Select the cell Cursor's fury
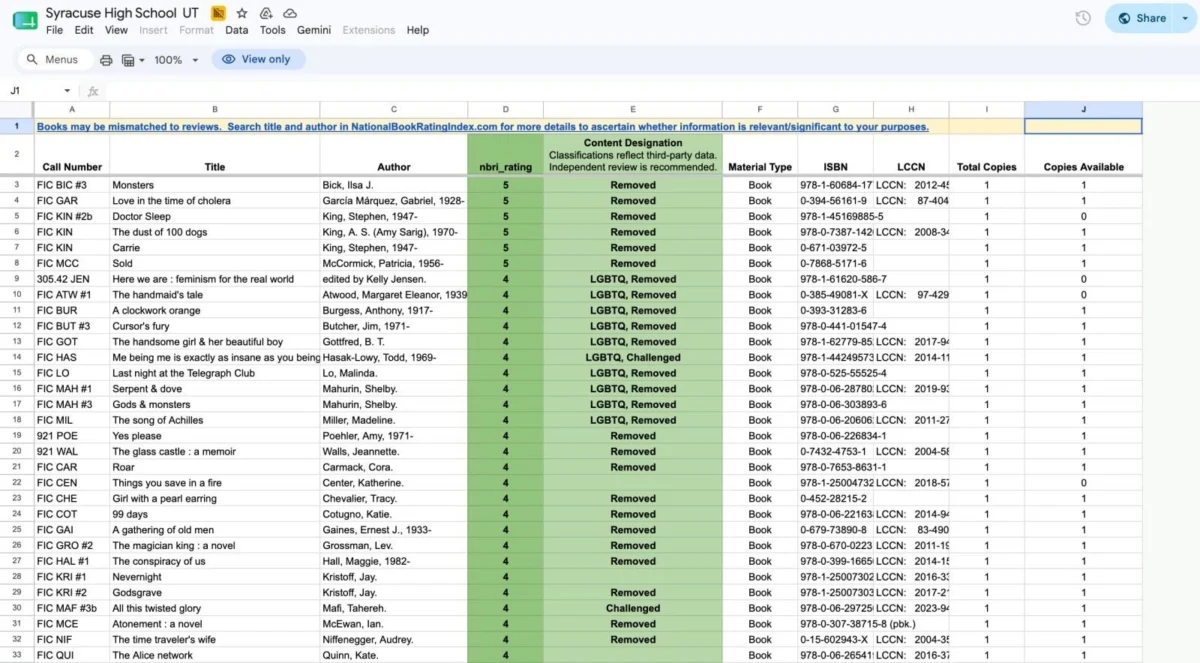 coord(215,326)
